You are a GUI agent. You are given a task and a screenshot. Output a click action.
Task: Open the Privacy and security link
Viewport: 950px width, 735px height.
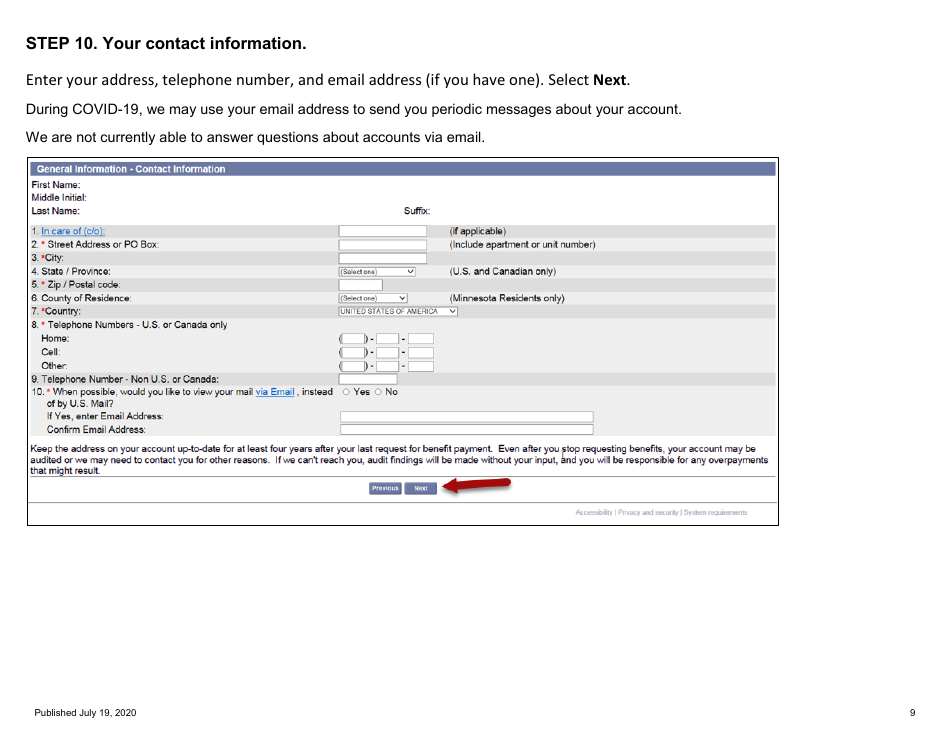point(650,512)
